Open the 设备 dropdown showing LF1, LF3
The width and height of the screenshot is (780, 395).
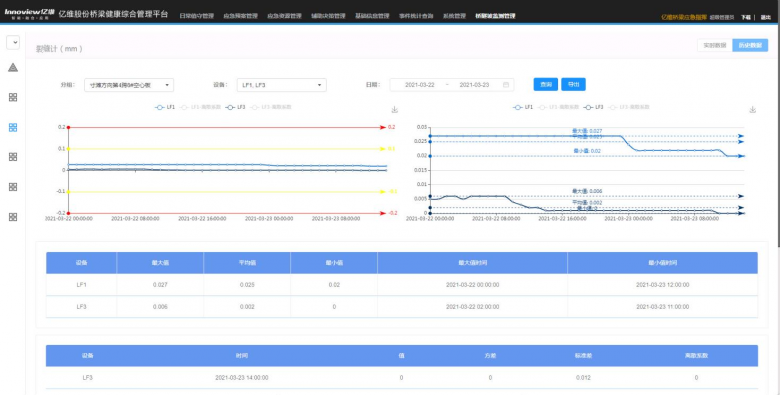tap(282, 85)
